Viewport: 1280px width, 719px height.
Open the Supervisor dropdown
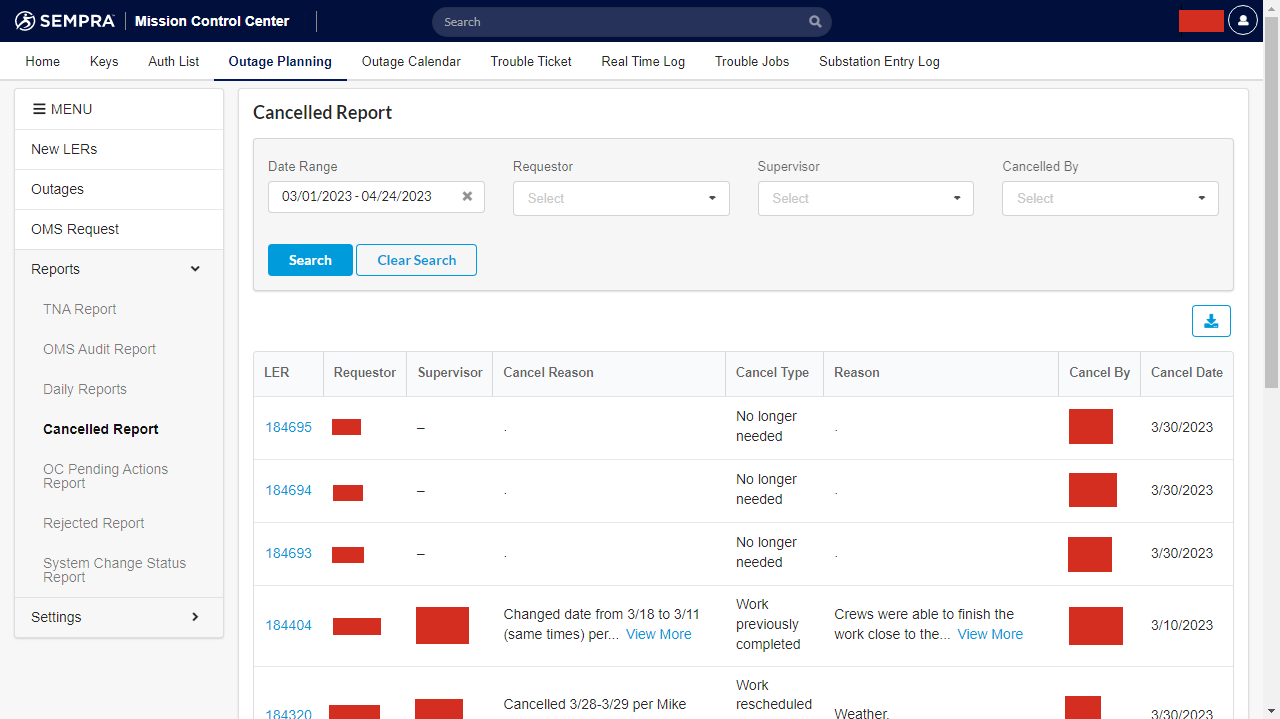(x=865, y=198)
